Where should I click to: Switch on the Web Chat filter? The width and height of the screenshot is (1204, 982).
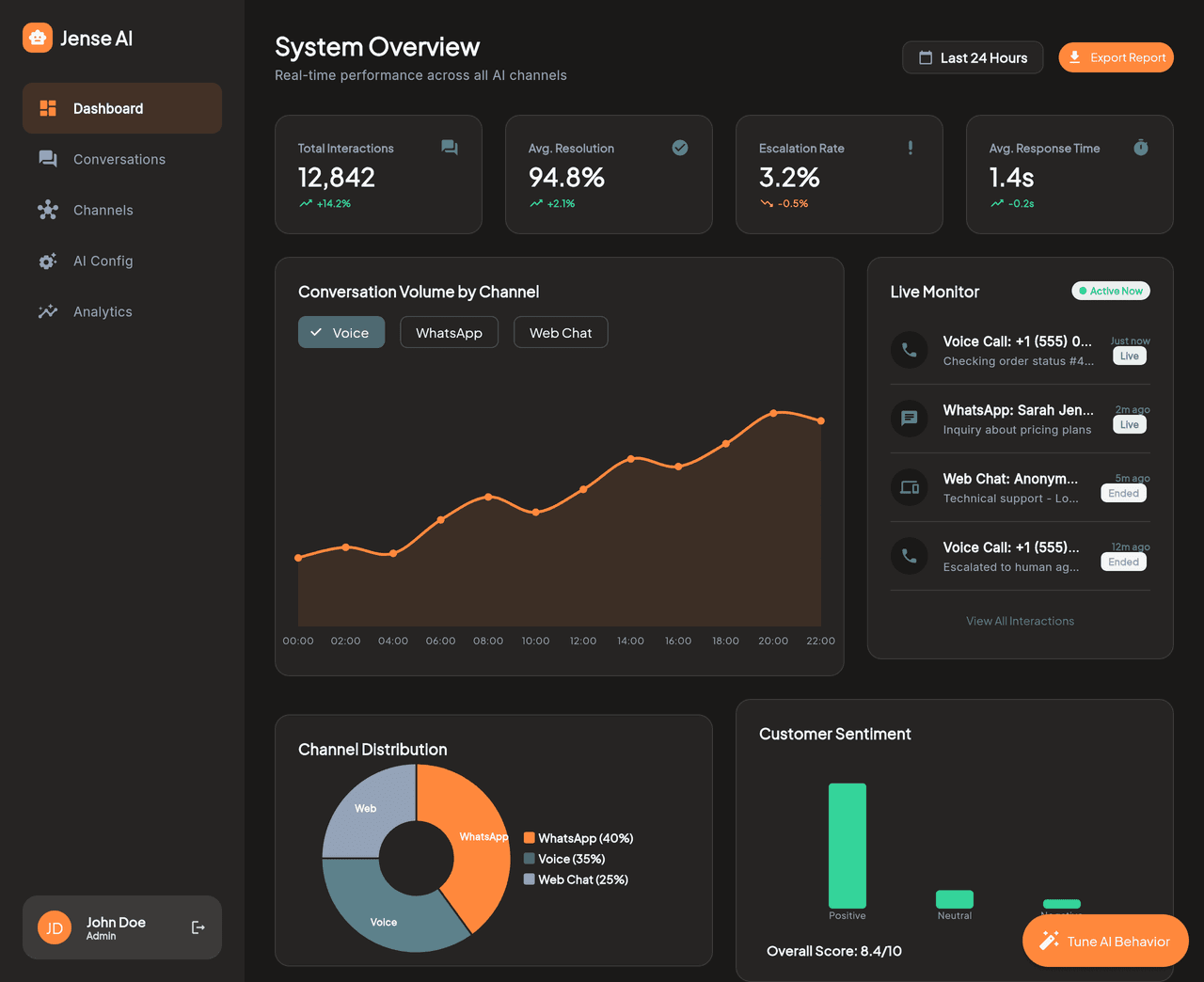click(x=560, y=332)
